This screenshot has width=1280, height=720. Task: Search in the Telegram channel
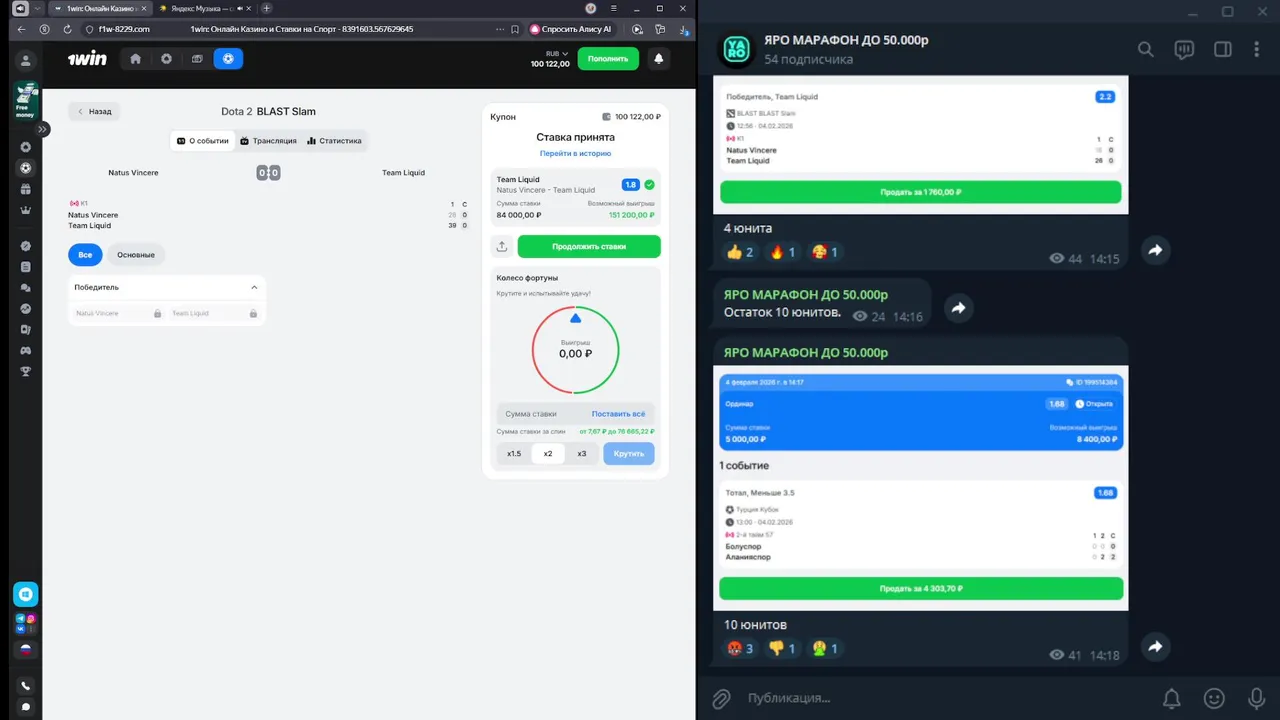point(1146,49)
